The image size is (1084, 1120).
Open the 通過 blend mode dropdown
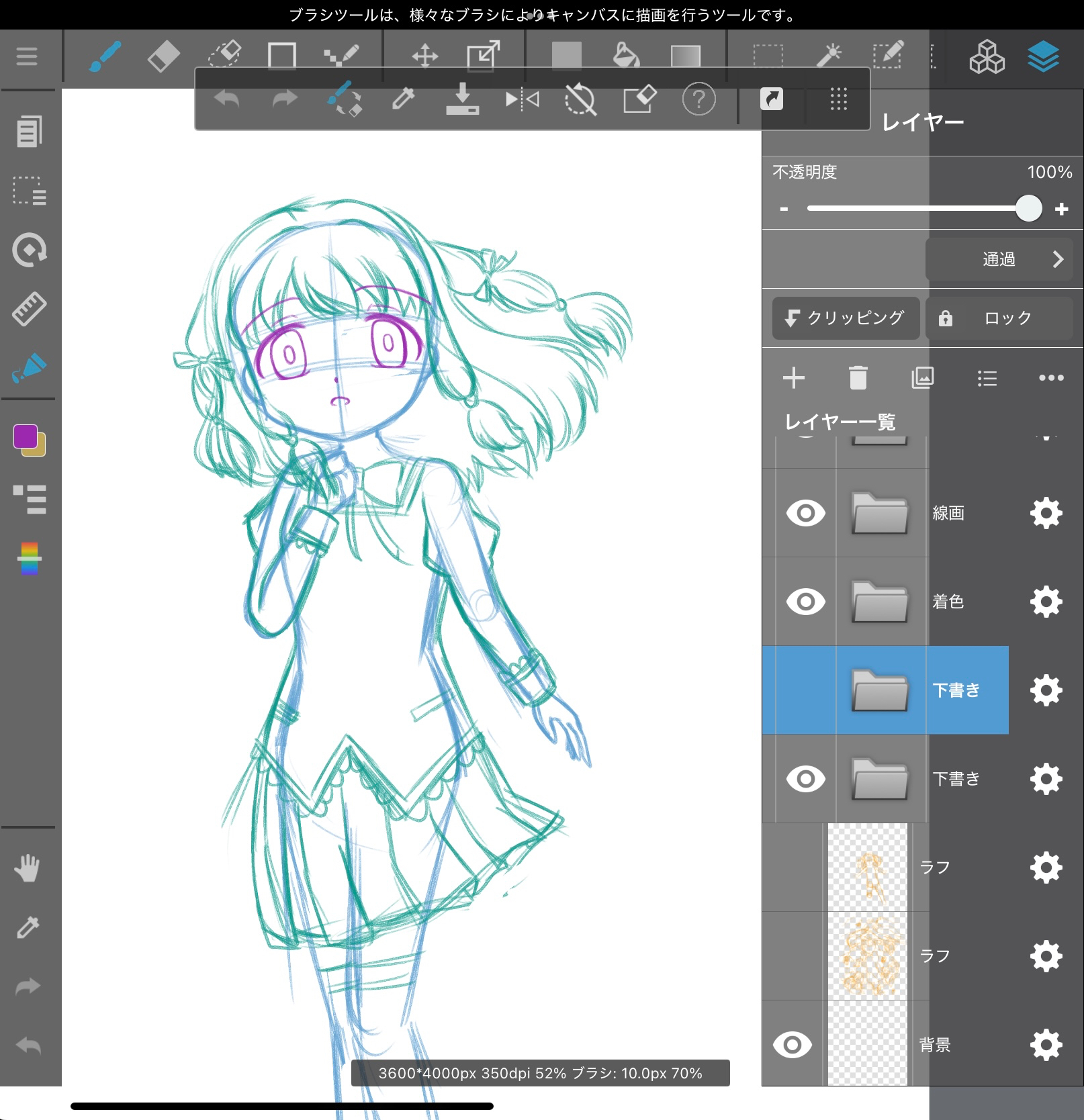click(x=999, y=259)
